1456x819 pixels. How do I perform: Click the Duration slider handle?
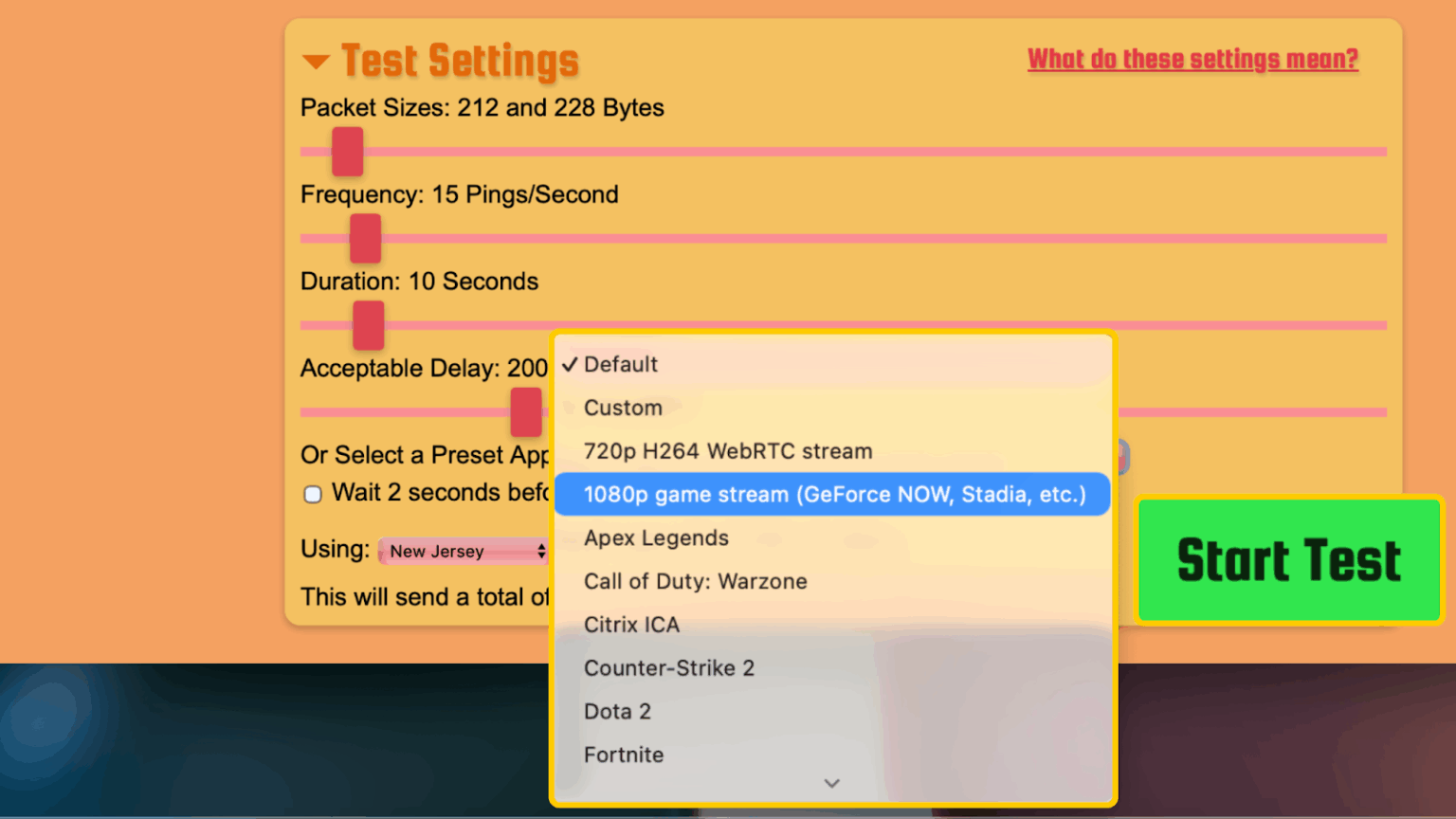click(369, 325)
